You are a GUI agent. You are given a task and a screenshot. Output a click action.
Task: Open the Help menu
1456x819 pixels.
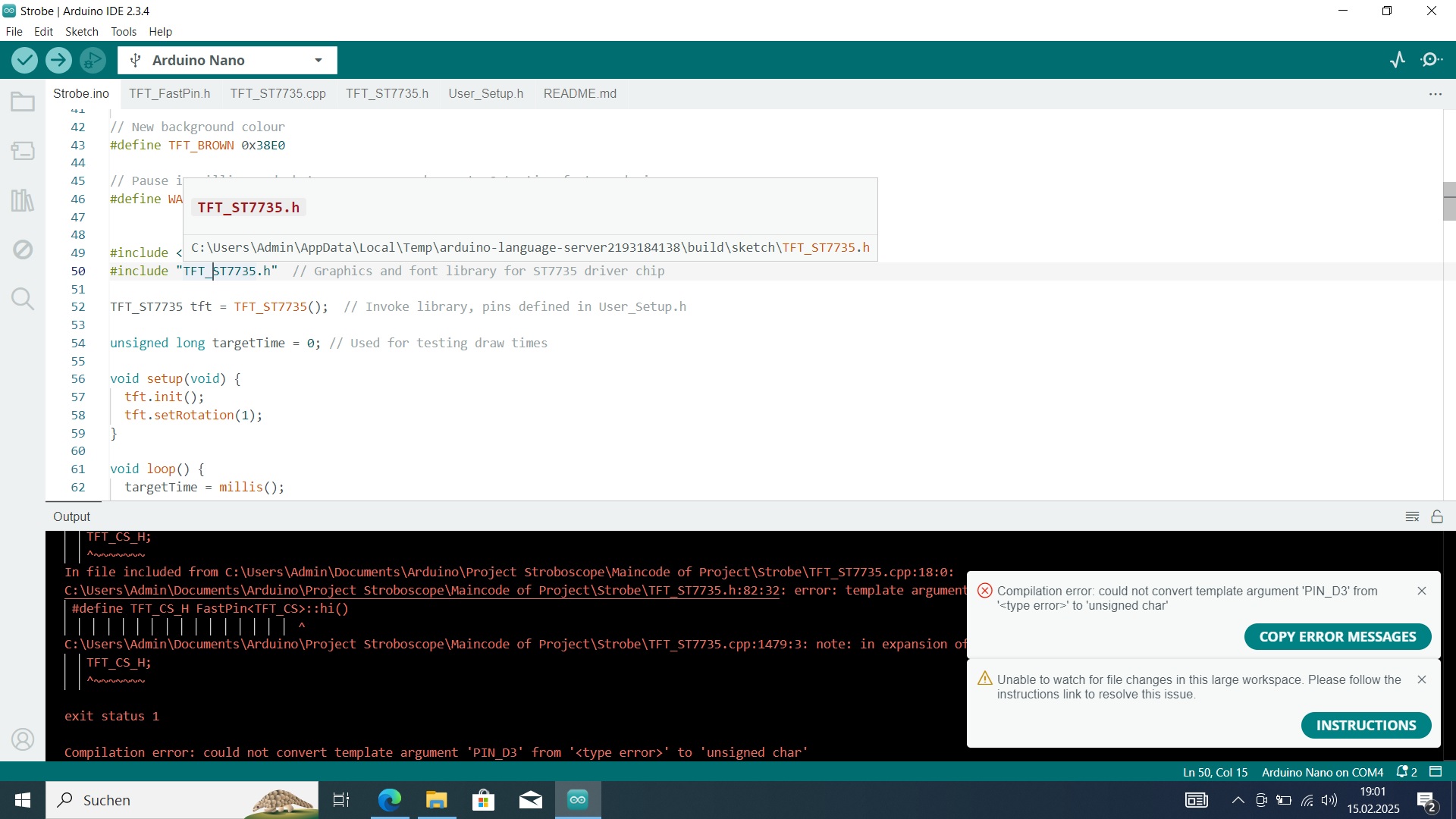[x=160, y=32]
